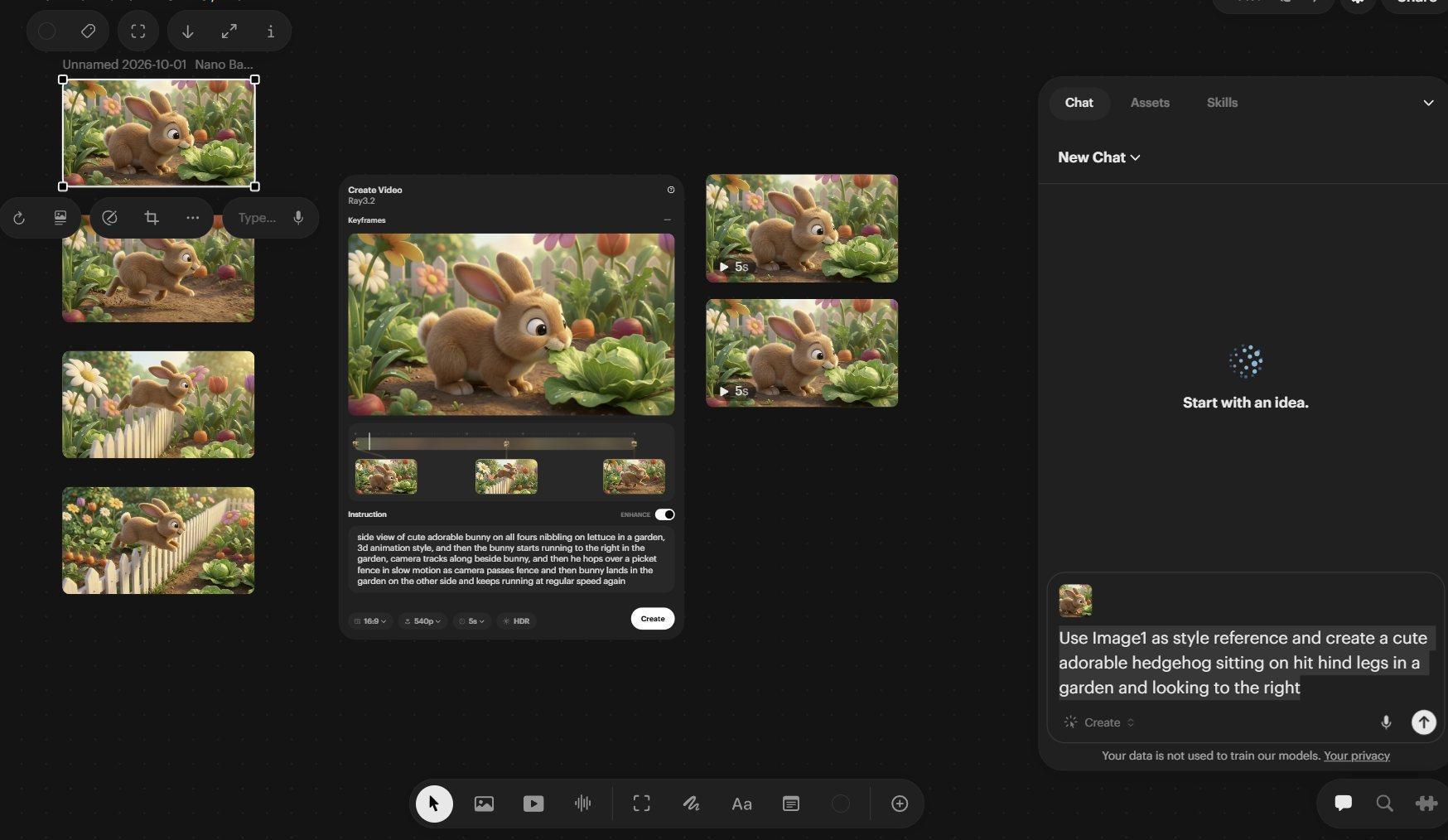1448x840 pixels.
Task: Click the frame selection icon in top toolbar
Action: coord(138,31)
